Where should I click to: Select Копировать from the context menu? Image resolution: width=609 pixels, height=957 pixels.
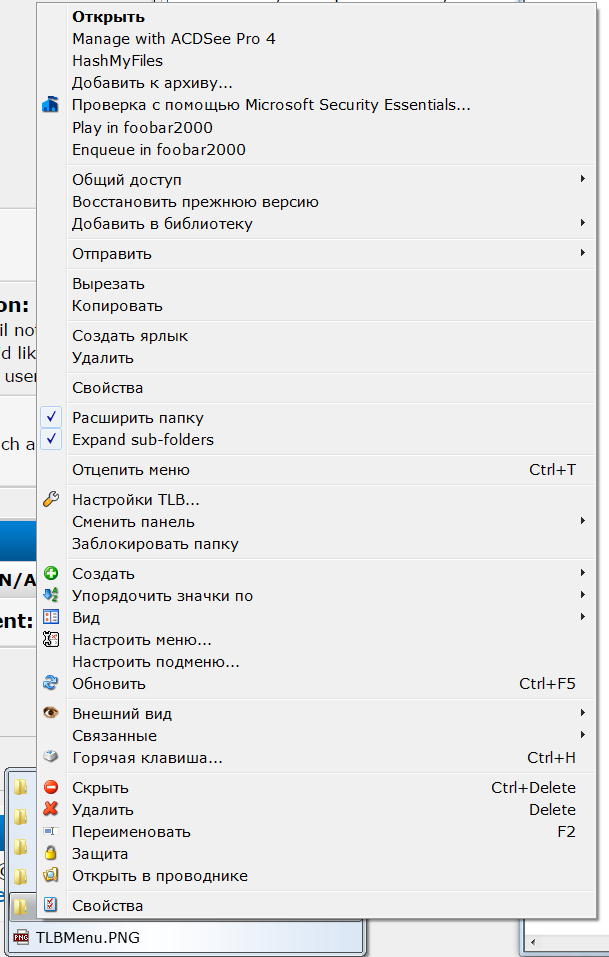(x=117, y=306)
